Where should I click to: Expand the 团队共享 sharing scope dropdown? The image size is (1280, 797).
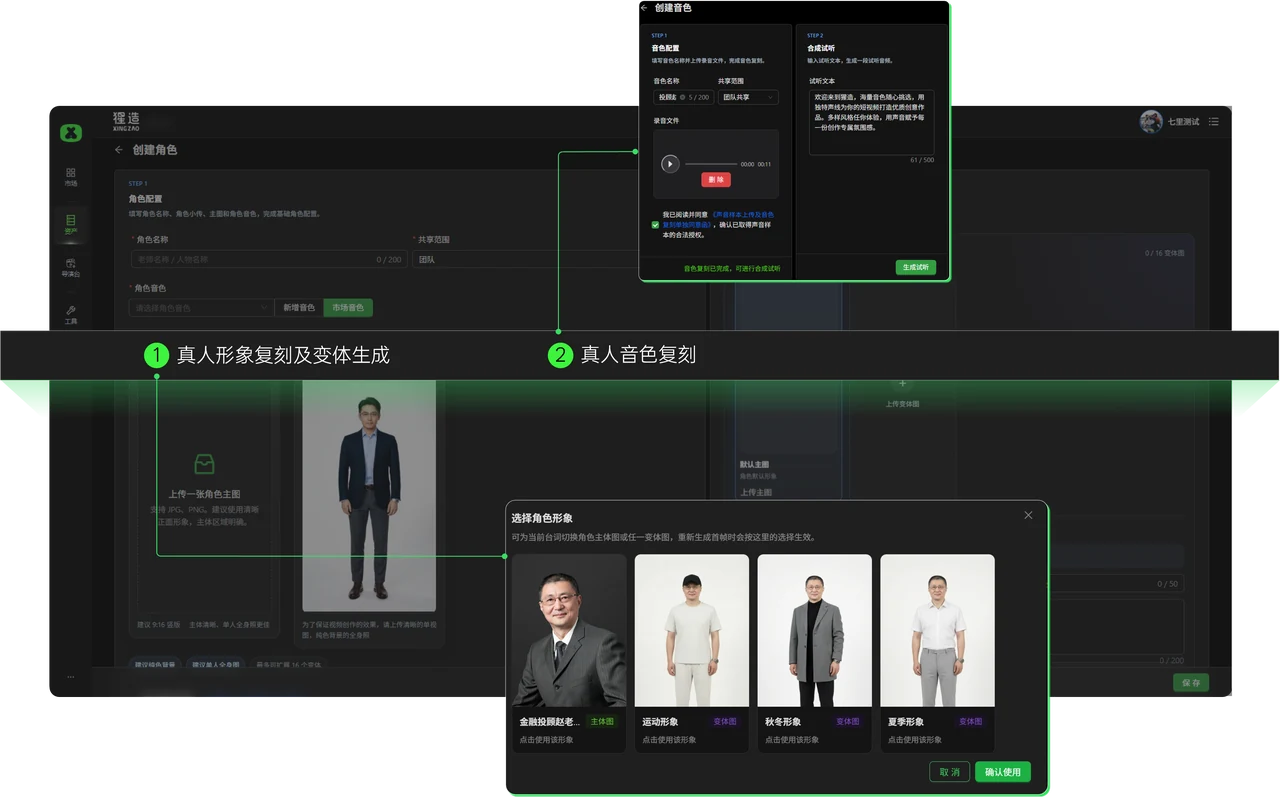point(748,97)
